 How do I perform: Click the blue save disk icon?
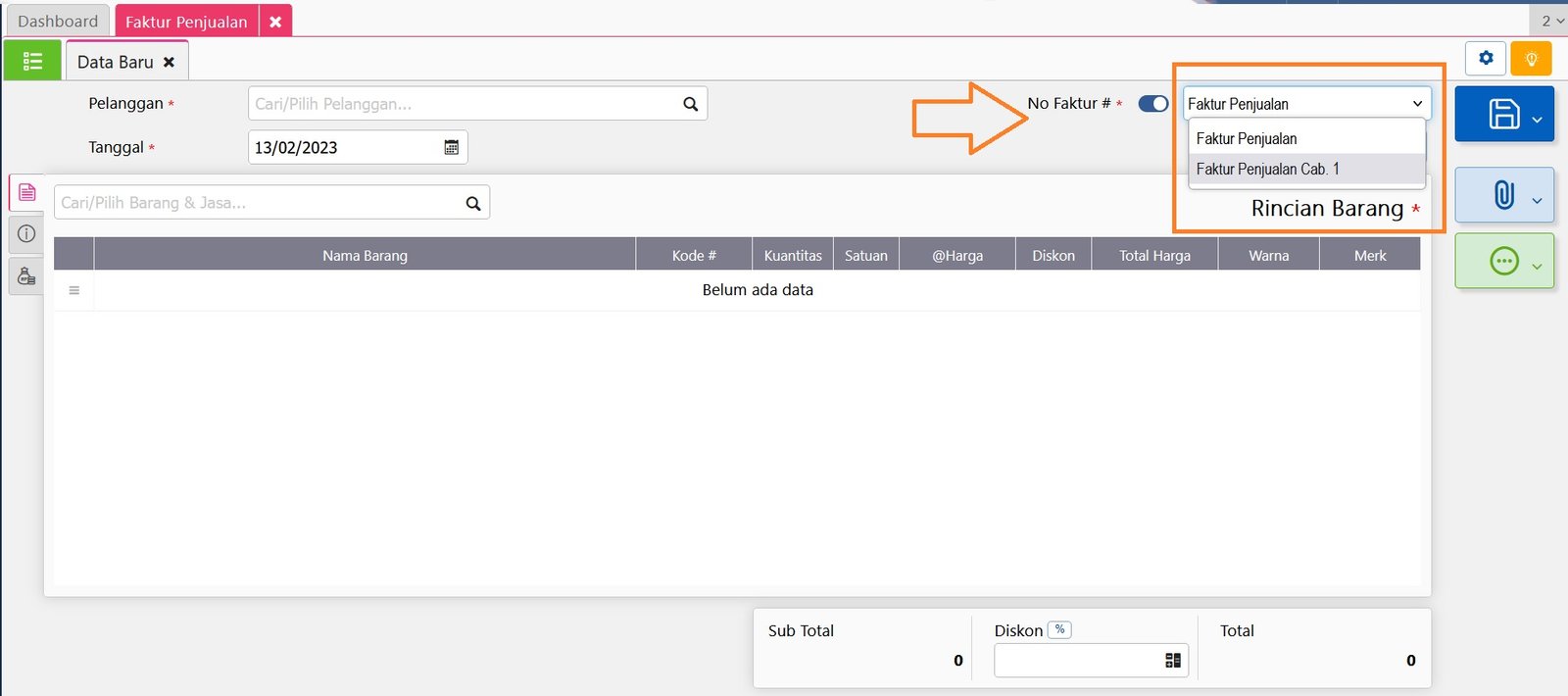1503,115
